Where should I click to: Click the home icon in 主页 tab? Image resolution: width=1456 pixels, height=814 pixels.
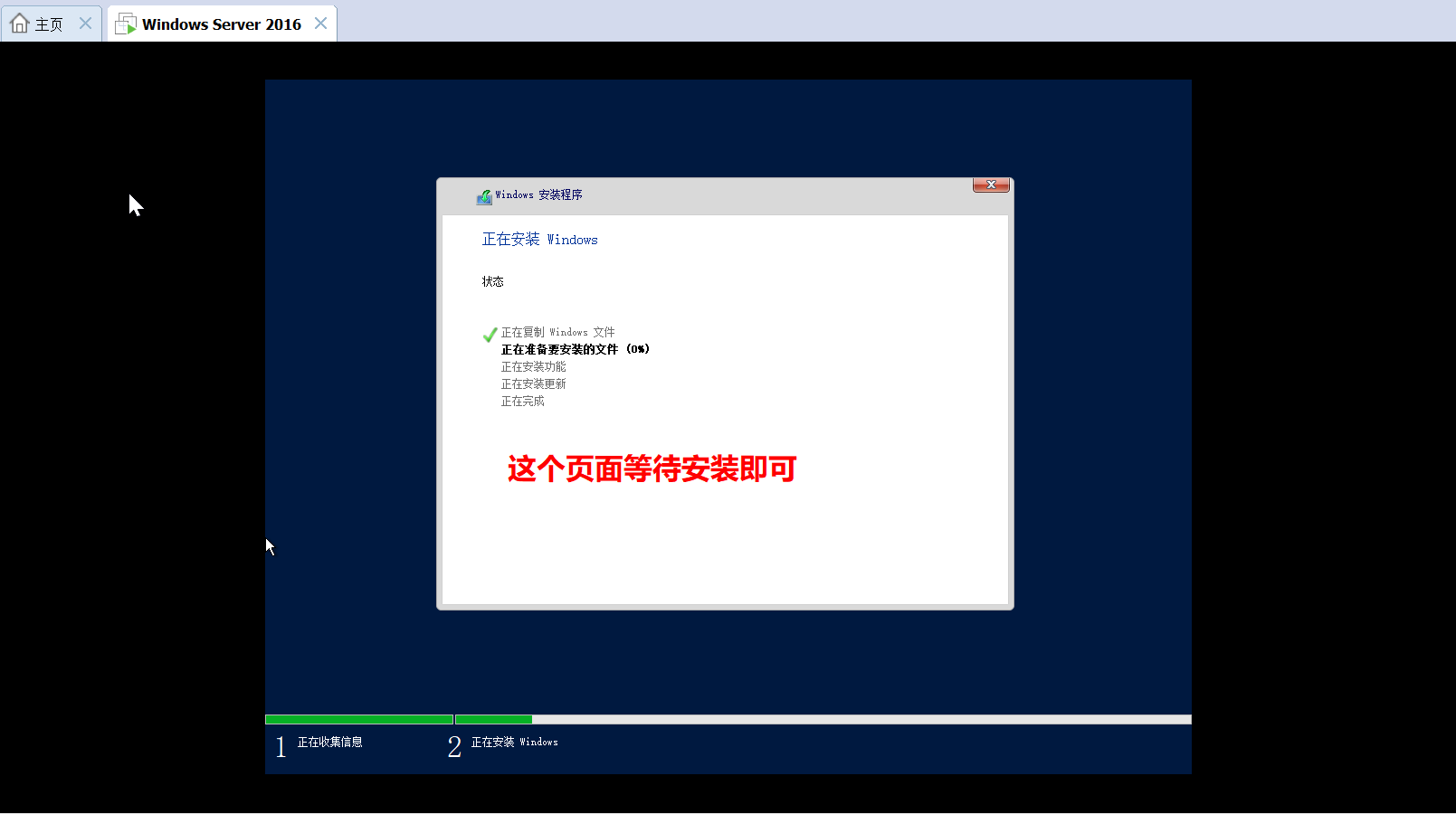click(20, 24)
